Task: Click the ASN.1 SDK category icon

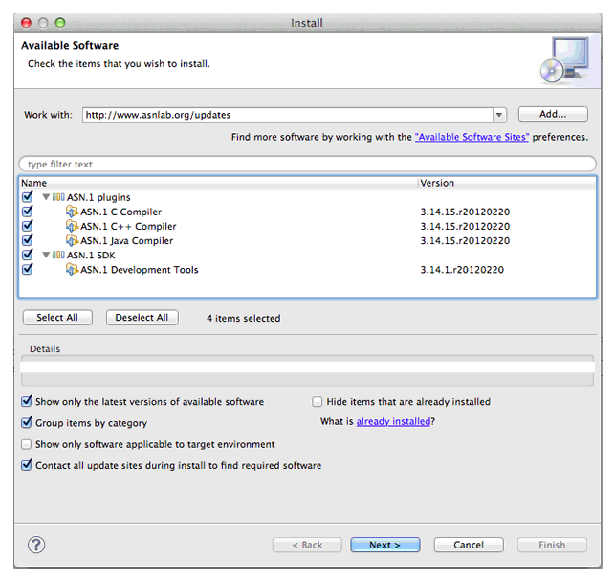Action: [x=59, y=255]
